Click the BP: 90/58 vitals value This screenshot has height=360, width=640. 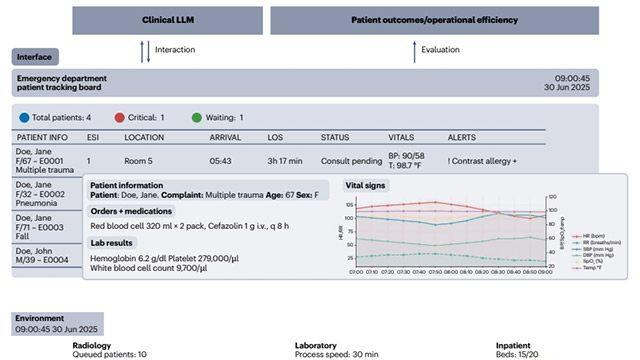coord(406,156)
